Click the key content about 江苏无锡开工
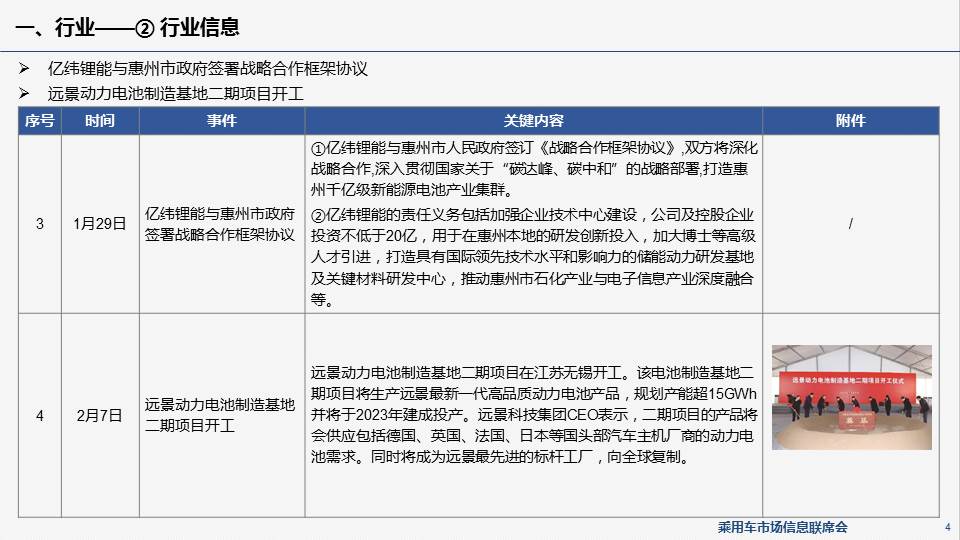Viewport: 960px width, 540px height. click(x=534, y=415)
